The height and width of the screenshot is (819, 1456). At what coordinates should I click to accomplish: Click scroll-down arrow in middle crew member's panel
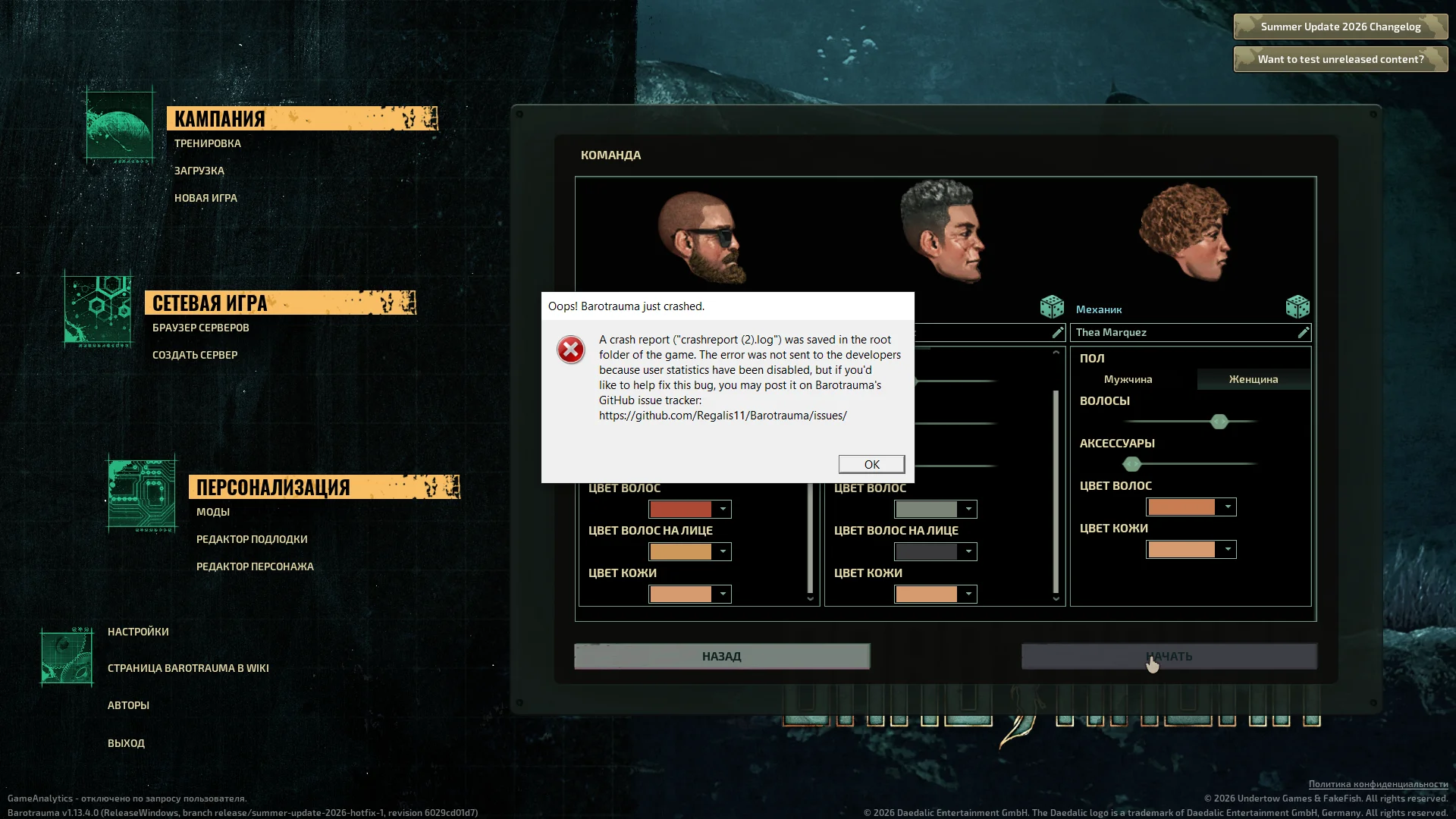(1056, 599)
